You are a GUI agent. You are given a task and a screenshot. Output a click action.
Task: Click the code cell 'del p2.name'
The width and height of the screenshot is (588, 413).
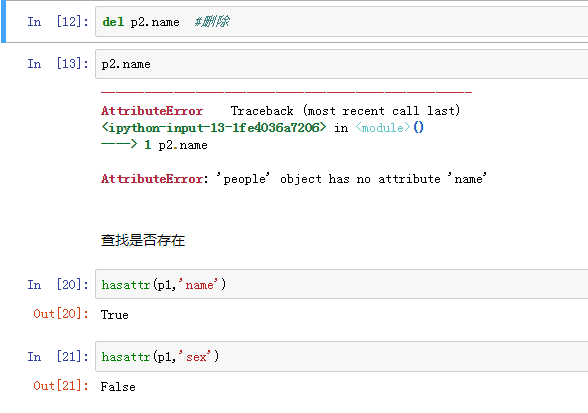[x=342, y=22]
